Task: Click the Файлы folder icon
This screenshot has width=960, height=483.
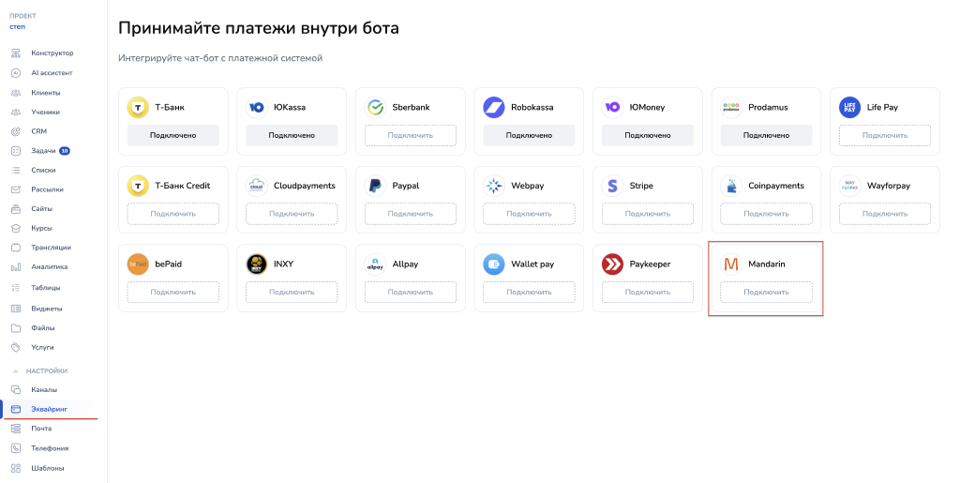Action: point(16,328)
